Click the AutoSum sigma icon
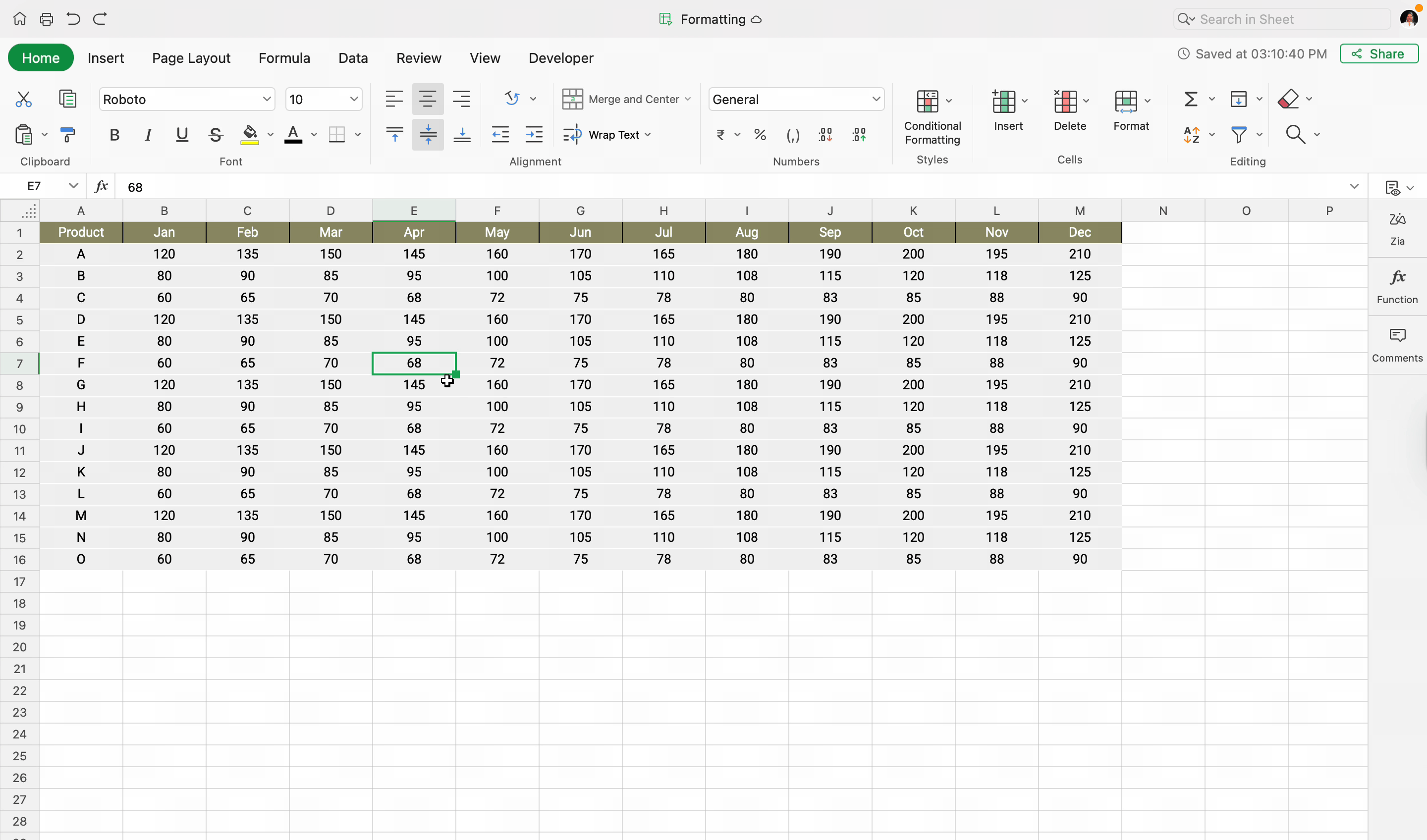The width and height of the screenshot is (1427, 840). (1190, 100)
